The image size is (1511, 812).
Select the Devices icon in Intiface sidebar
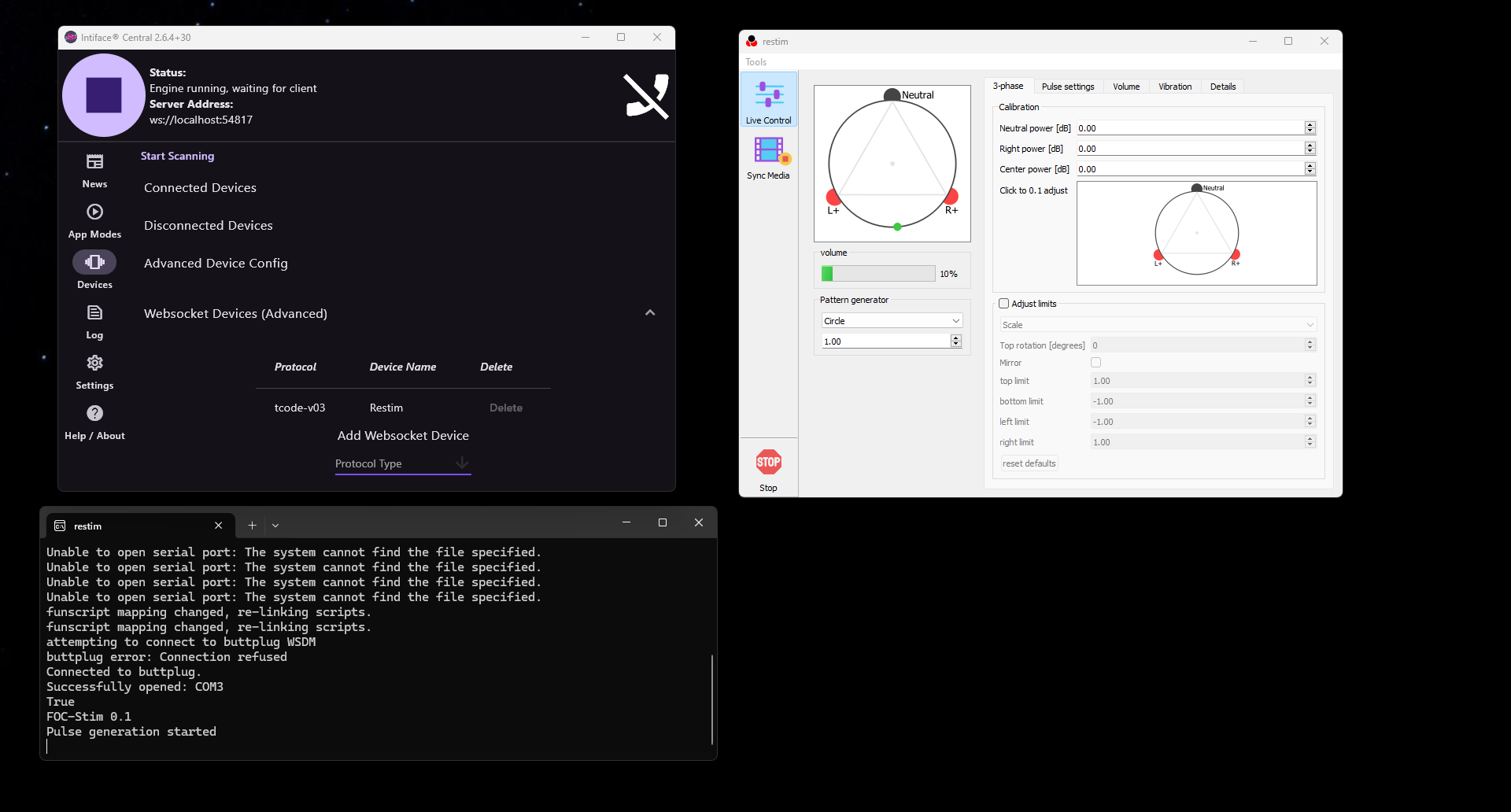tap(94, 262)
